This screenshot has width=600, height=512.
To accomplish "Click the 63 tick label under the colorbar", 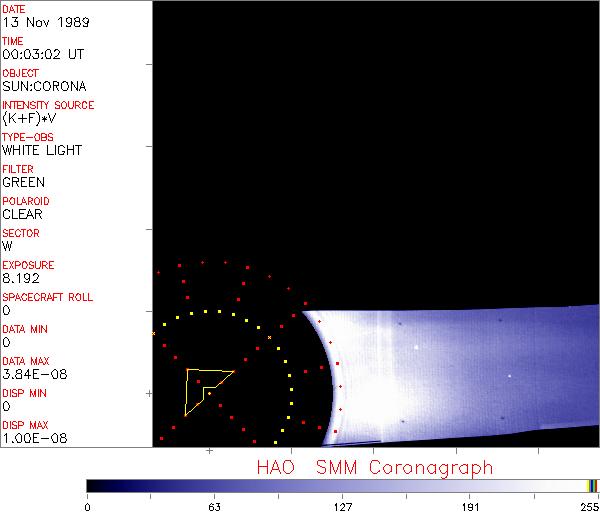I will (214, 505).
